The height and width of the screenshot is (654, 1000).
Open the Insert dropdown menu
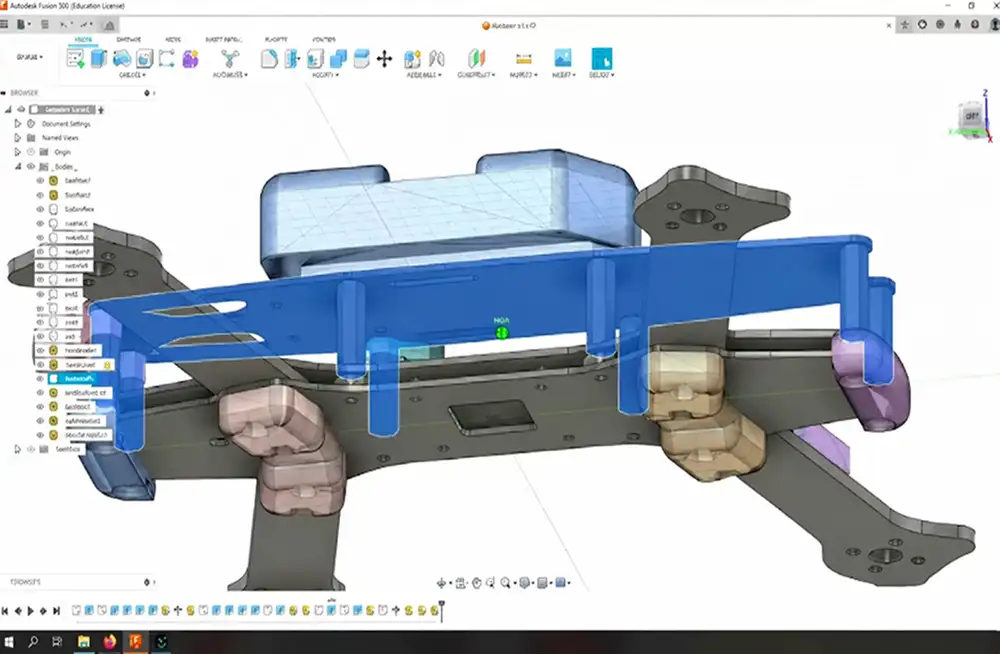point(564,75)
